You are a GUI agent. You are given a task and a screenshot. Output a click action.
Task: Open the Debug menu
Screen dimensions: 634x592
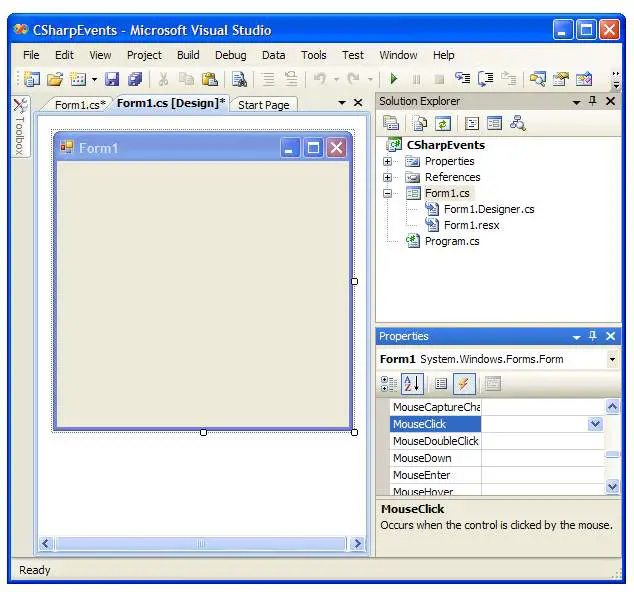click(230, 55)
